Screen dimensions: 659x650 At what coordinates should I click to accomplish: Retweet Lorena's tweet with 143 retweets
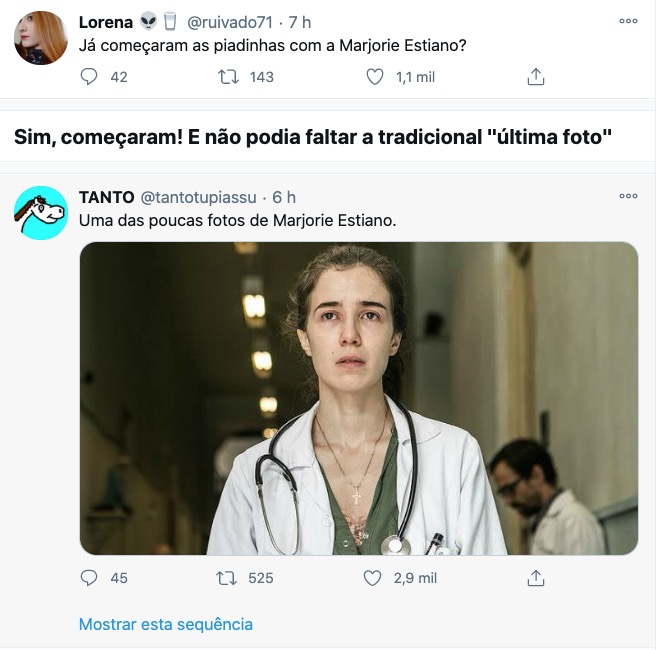tap(228, 77)
